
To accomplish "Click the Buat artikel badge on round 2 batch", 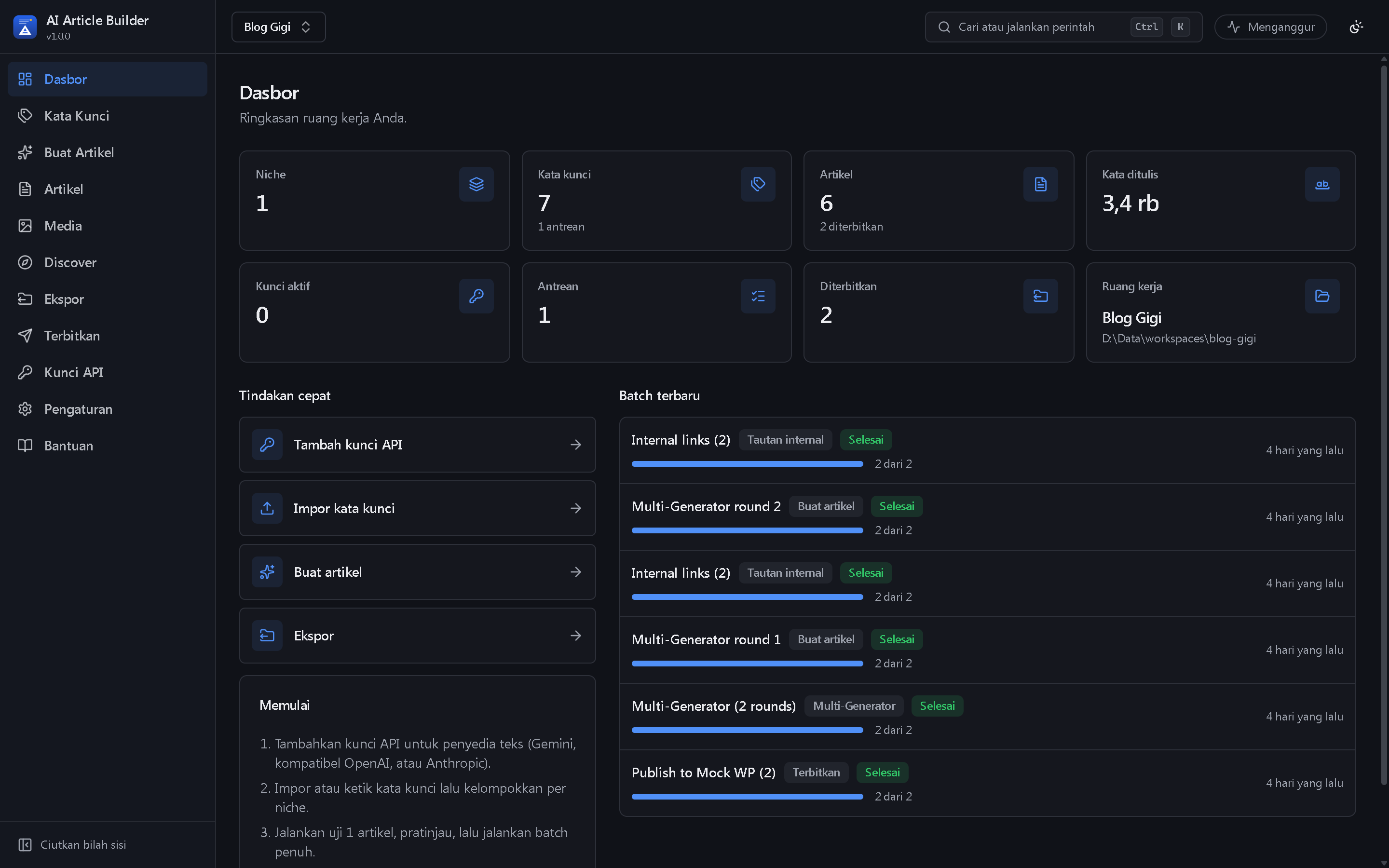I will 826,506.
